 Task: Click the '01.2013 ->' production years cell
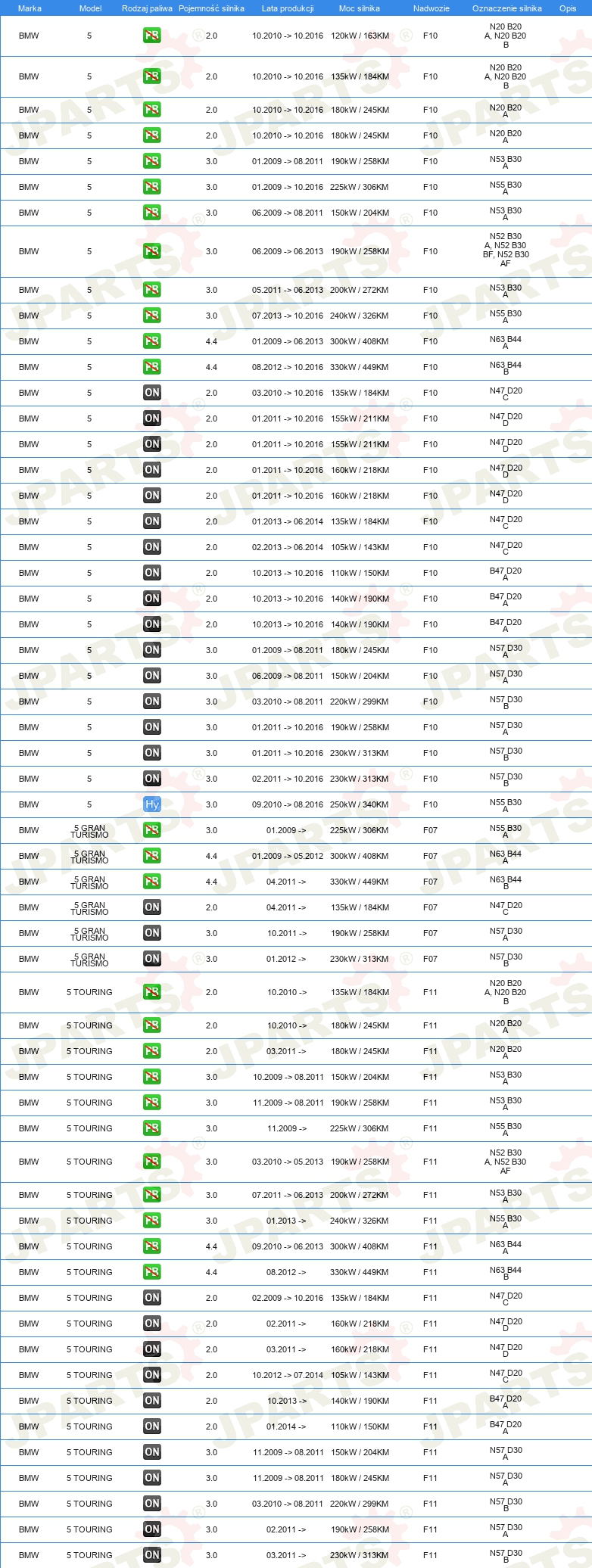287,1221
